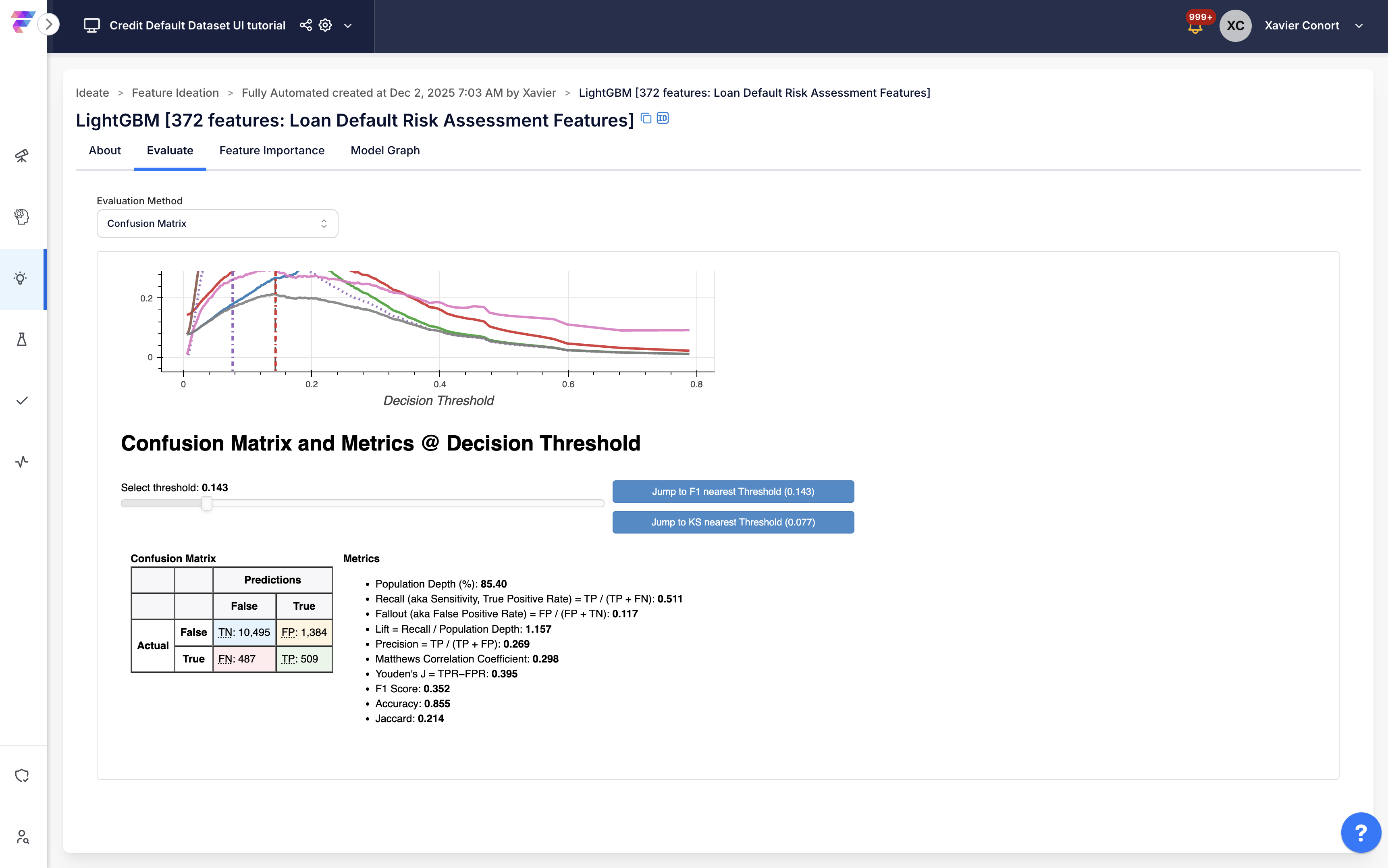This screenshot has width=1388, height=868.
Task: Expand the sidebar with the arrow button
Action: [x=49, y=24]
